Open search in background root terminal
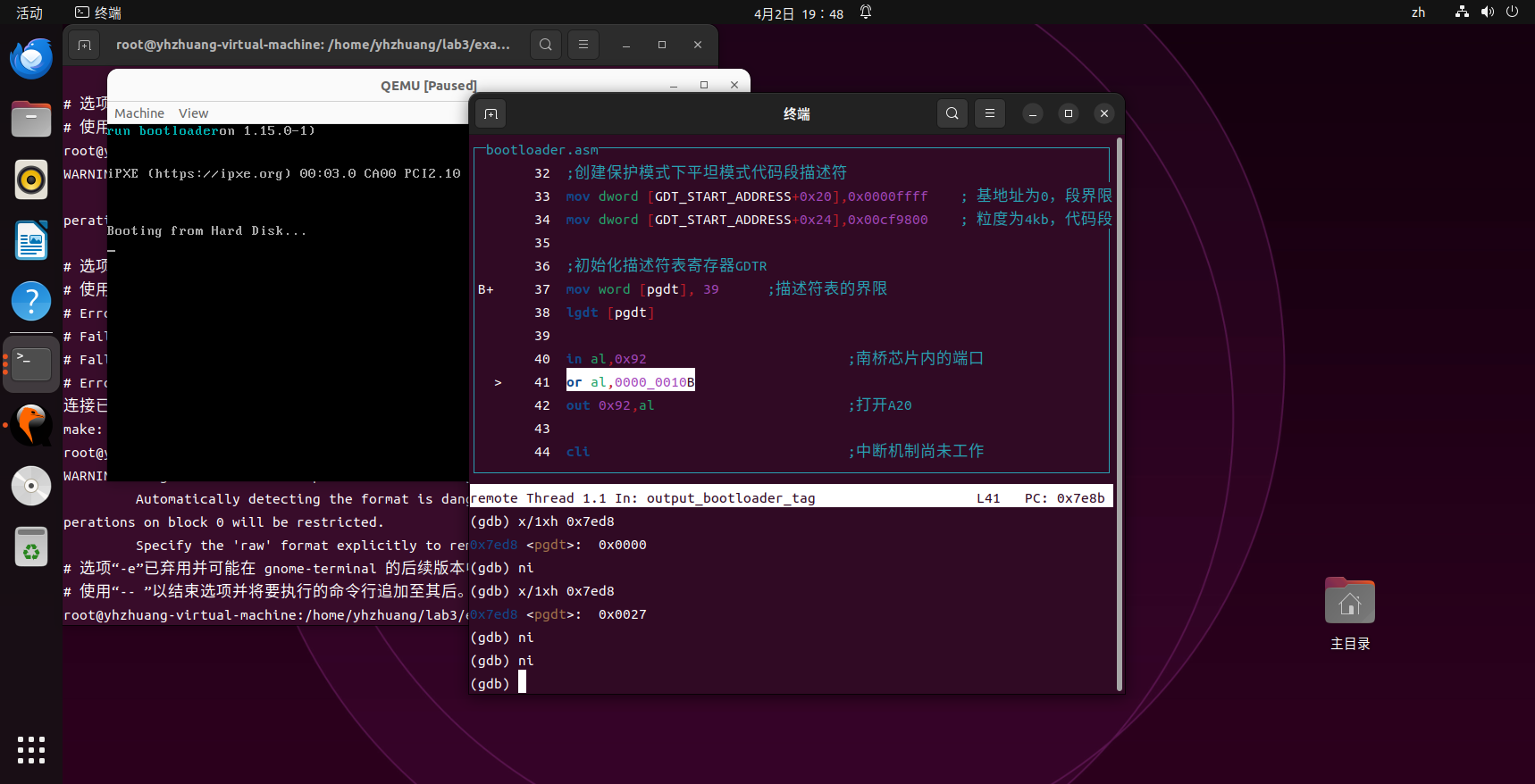 coord(546,45)
